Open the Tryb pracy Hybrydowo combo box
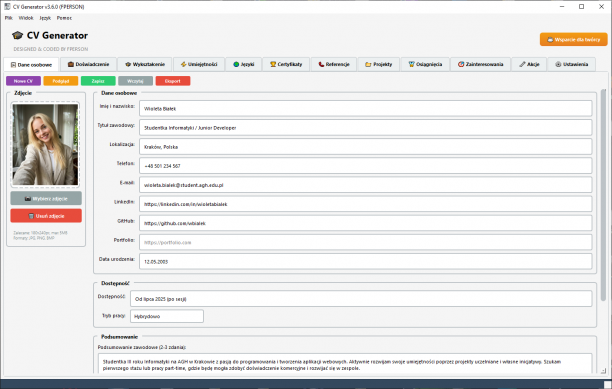Screen dimensions: 612x389 pyautogui.click(x=167, y=316)
